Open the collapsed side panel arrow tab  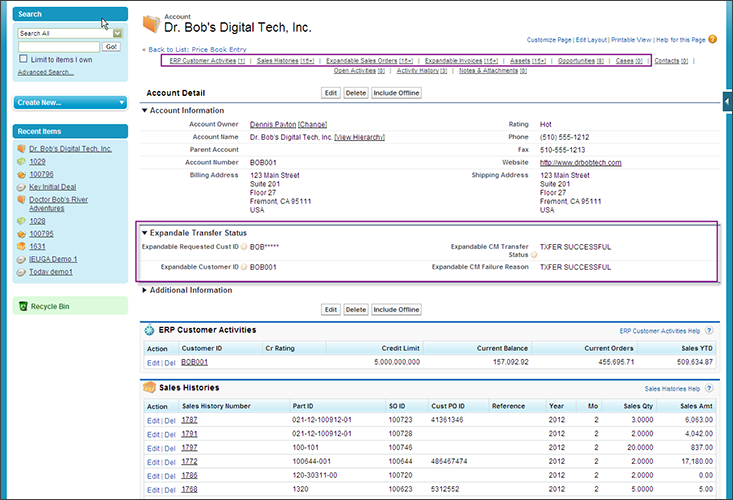(727, 101)
